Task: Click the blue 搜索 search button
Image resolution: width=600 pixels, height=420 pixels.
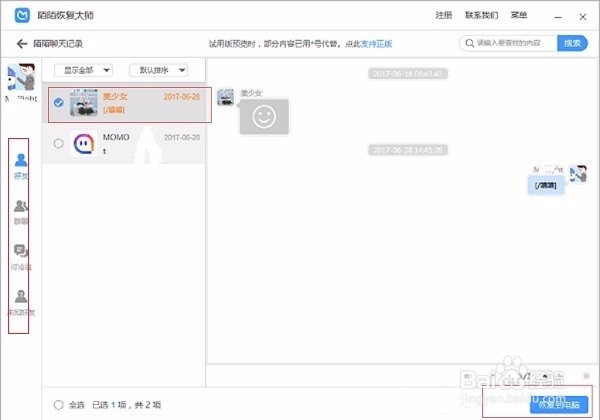Action: 572,43
